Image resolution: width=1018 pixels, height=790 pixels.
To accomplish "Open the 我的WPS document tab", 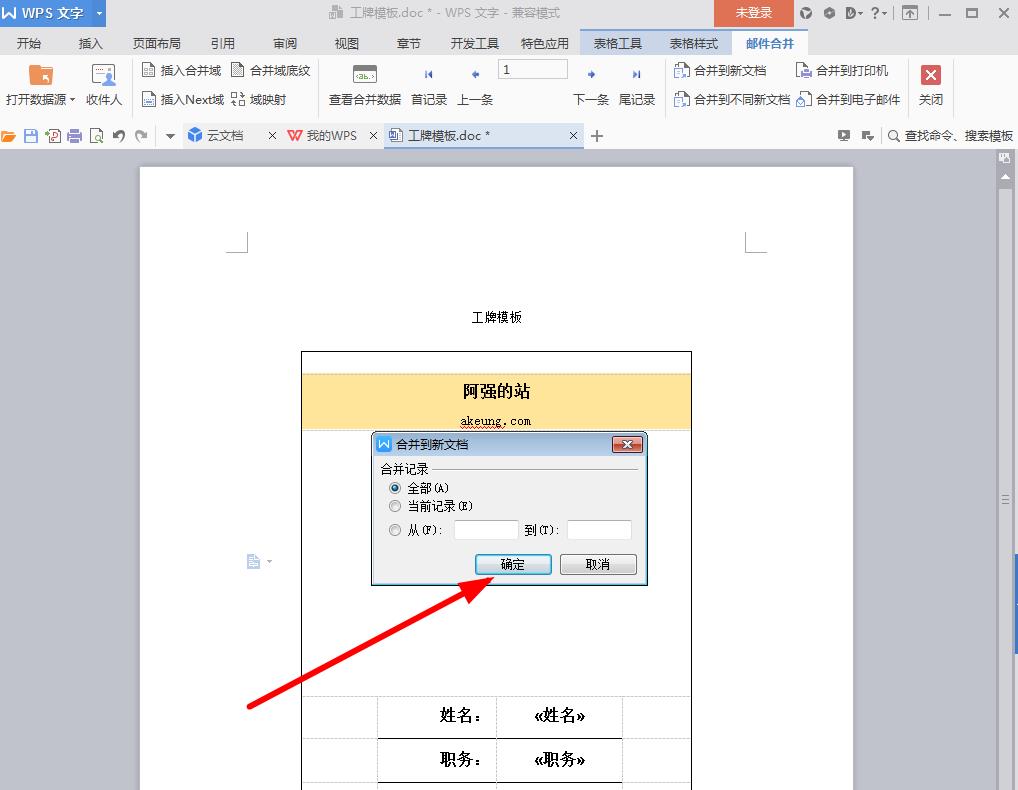I will click(x=330, y=136).
